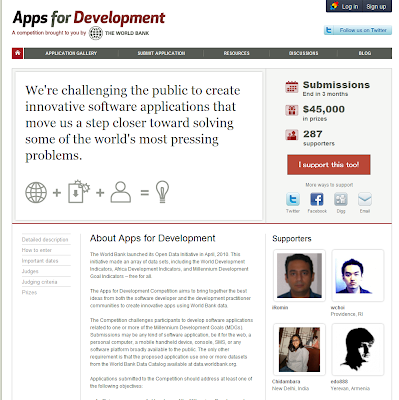Viewport: 399px width, 400px height.
Task: Share via the Twitter icon
Action: tap(293, 199)
